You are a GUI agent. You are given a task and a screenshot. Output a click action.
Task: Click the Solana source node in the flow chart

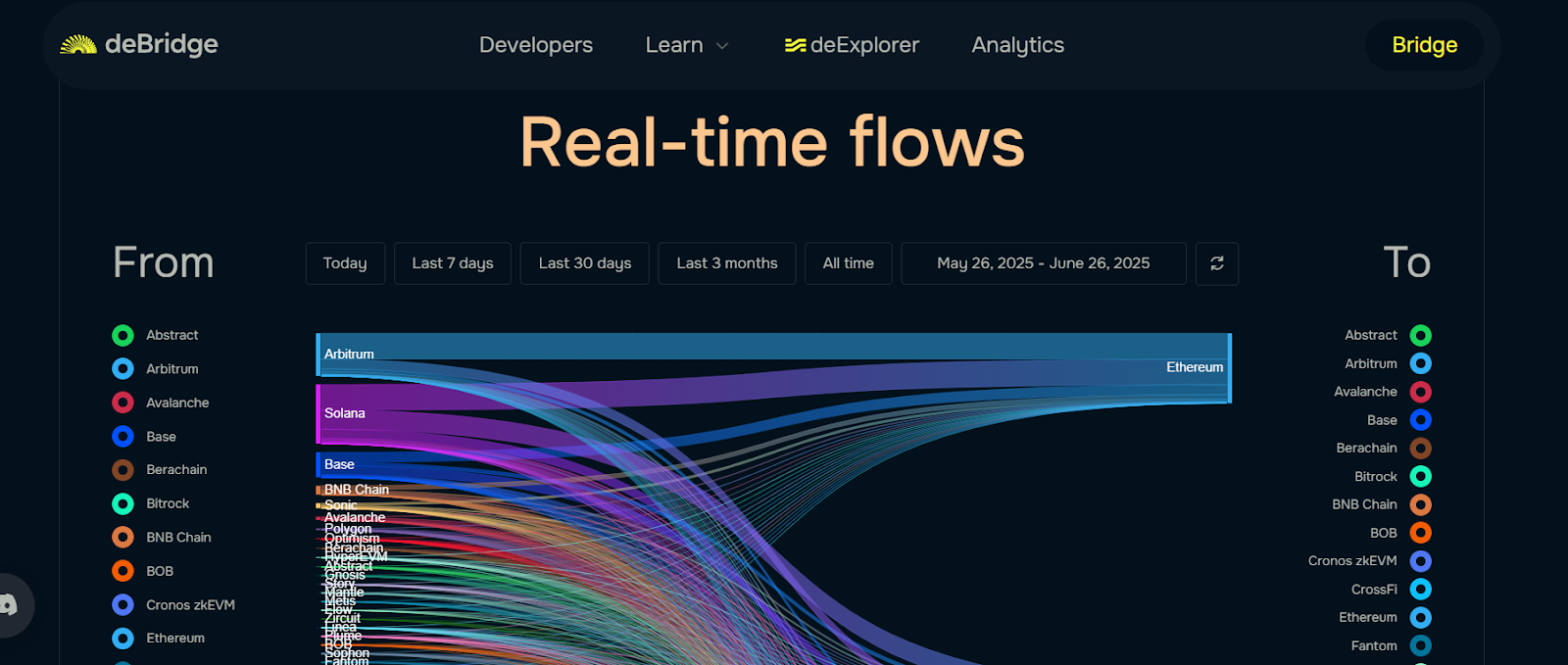[x=318, y=413]
